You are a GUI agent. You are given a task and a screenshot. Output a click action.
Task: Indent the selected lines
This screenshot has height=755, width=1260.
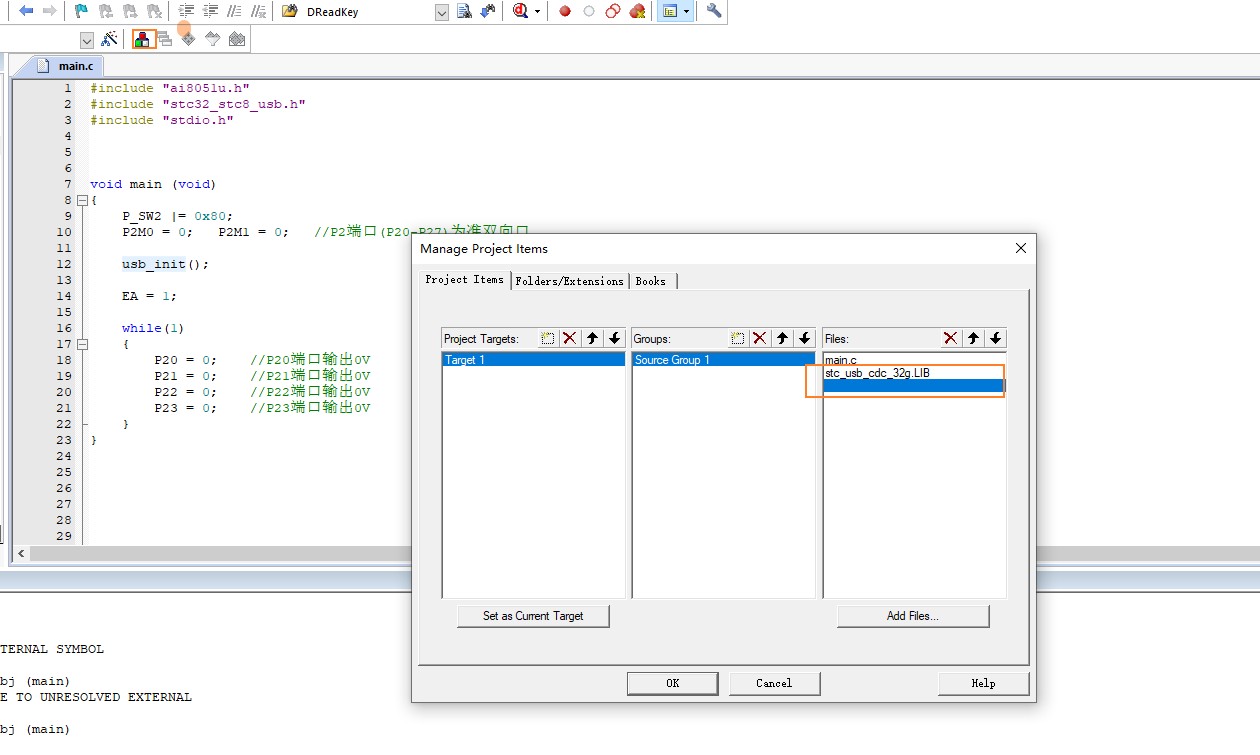coord(186,11)
